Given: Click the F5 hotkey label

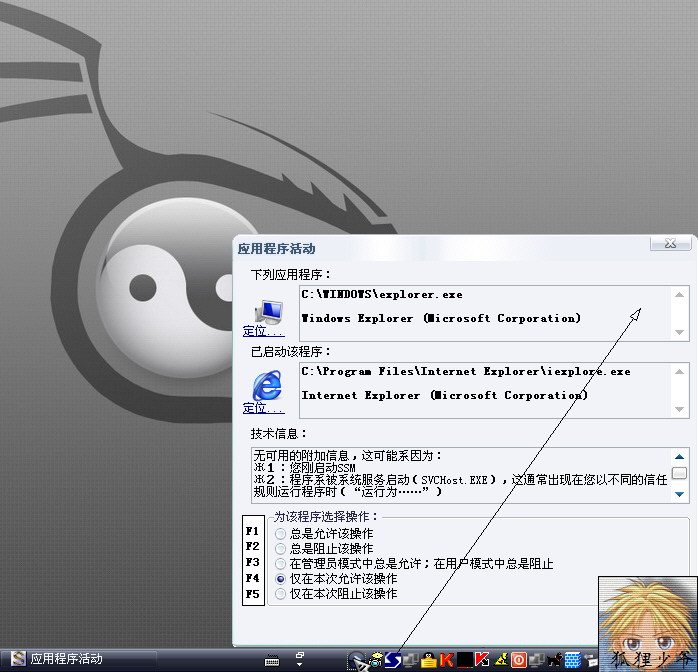Looking at the screenshot, I should (252, 594).
